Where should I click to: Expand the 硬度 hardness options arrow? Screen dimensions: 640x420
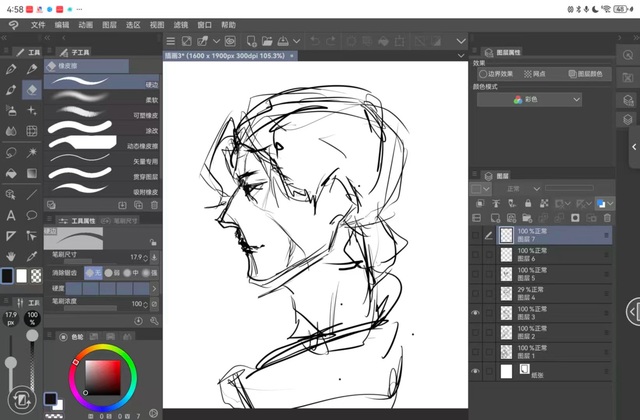click(x=156, y=288)
